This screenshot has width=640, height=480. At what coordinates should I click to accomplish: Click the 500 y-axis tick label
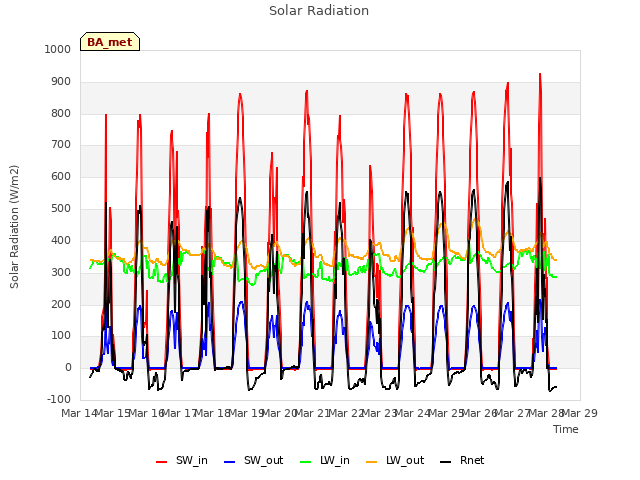[60, 209]
